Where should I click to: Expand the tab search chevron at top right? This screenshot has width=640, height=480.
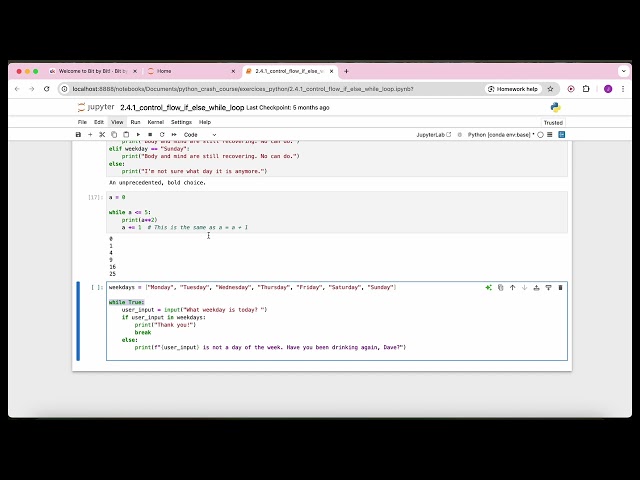pyautogui.click(x=623, y=71)
